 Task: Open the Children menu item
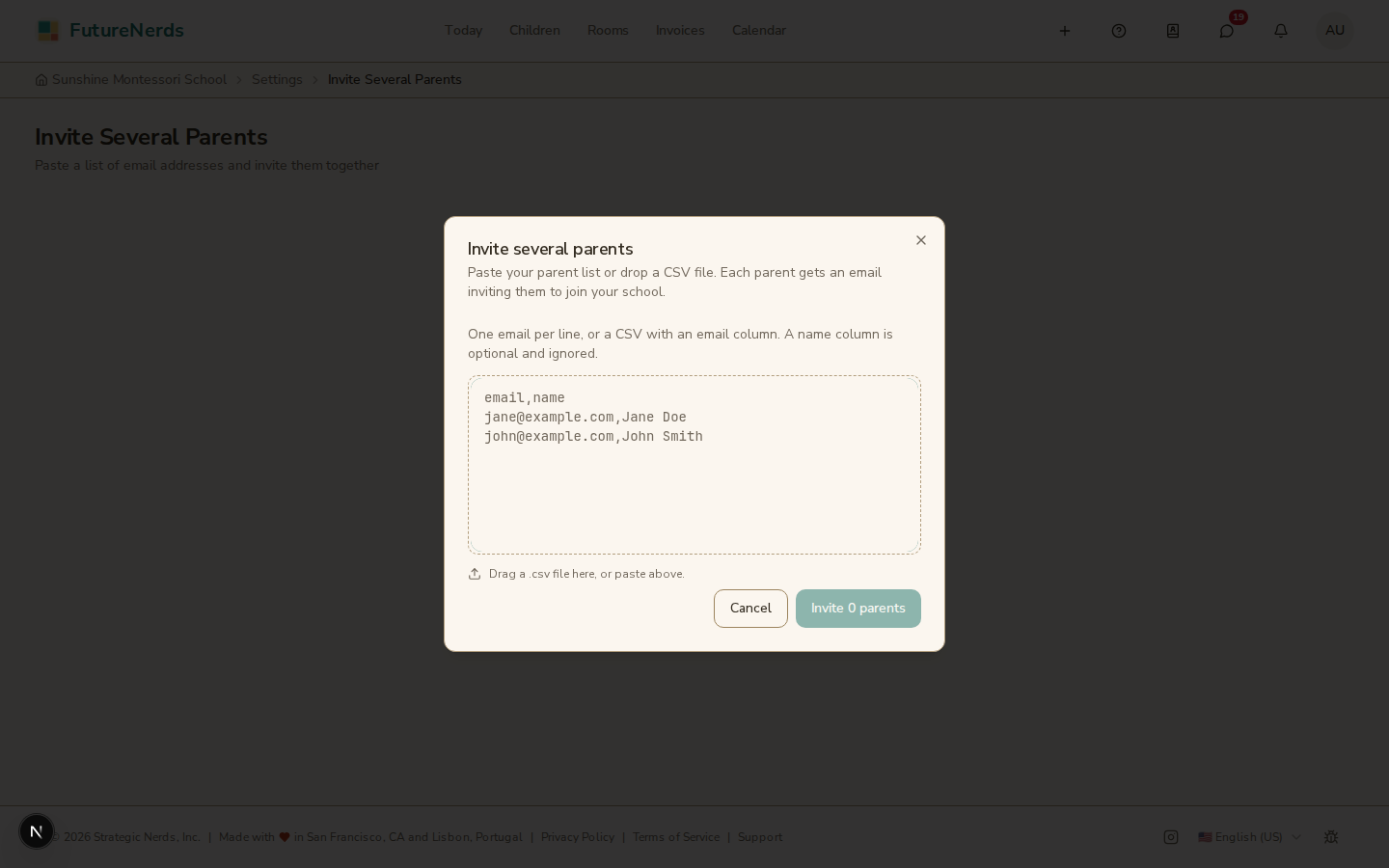534,31
